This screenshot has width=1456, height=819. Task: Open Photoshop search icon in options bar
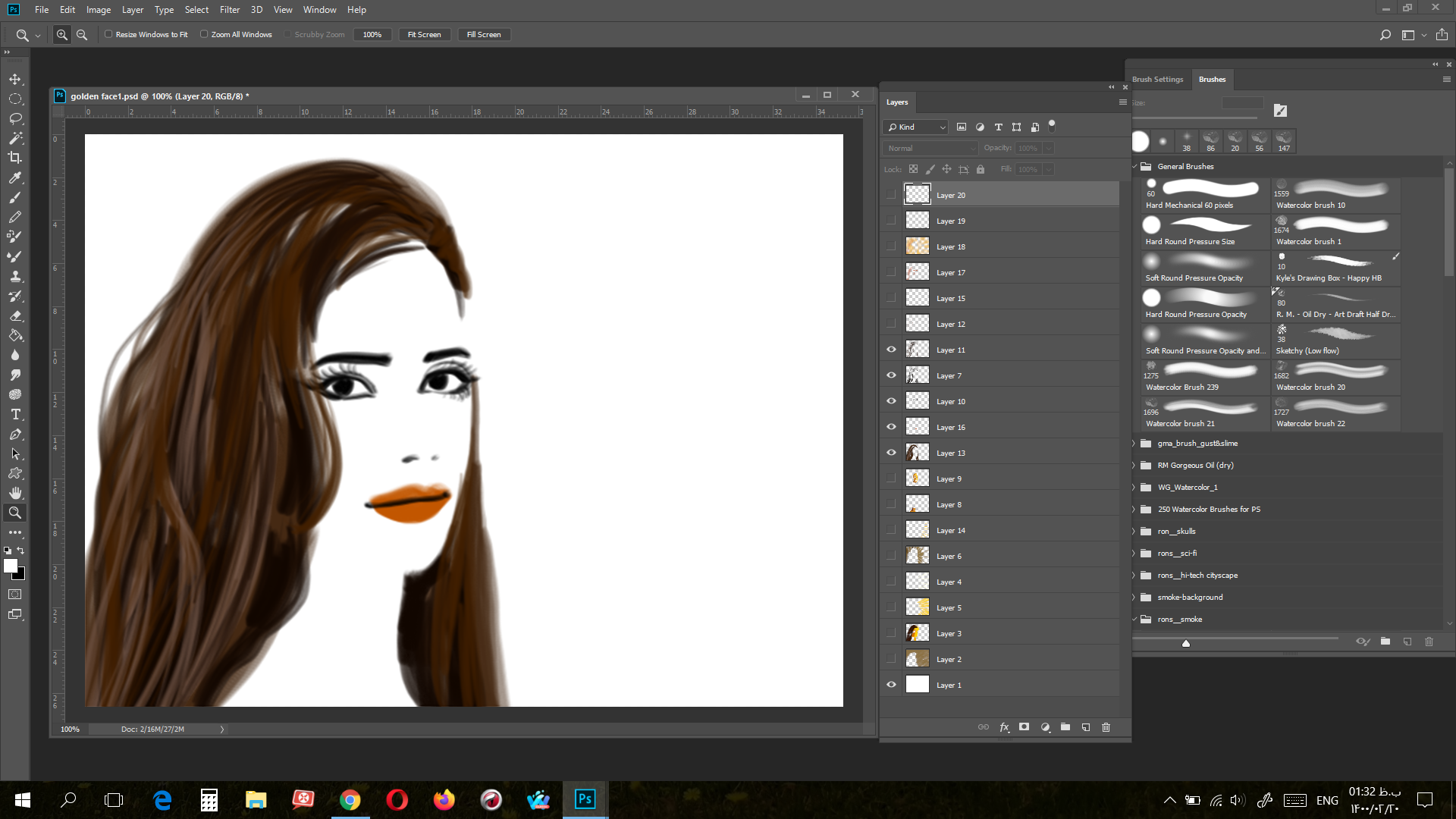[x=1385, y=35]
